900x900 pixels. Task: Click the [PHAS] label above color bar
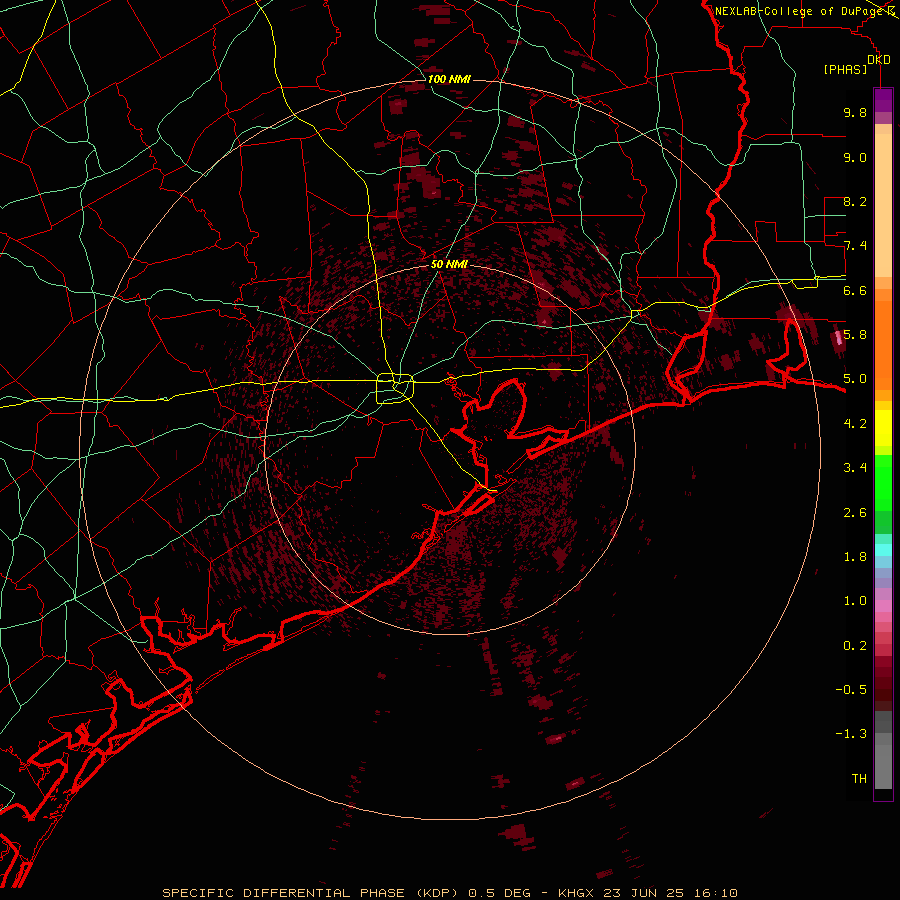coord(845,69)
